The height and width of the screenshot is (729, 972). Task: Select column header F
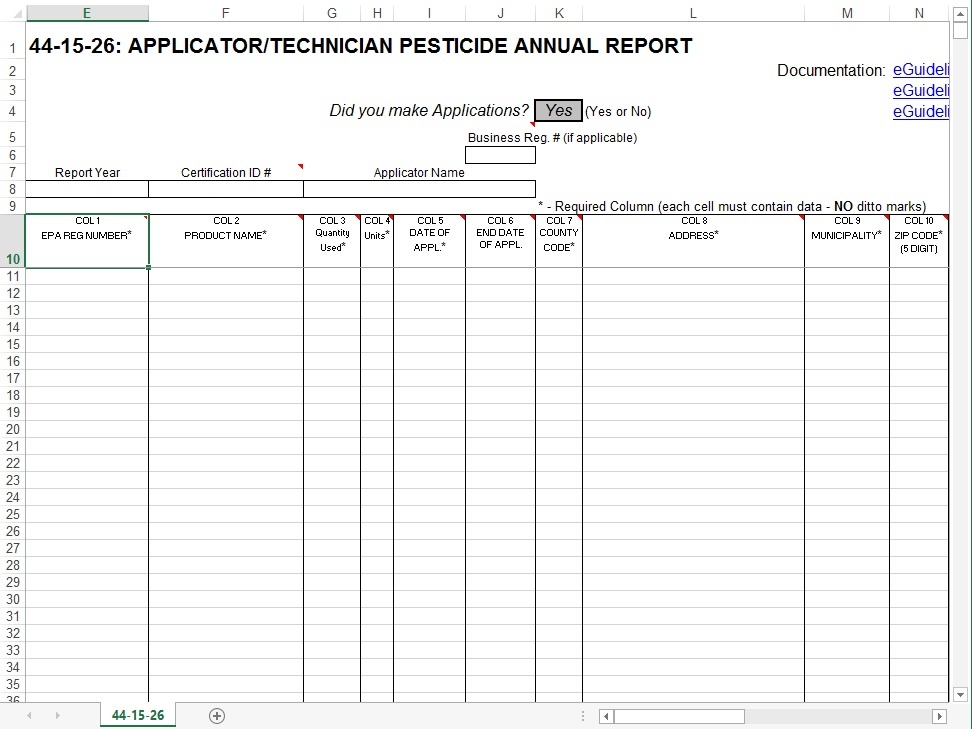point(226,13)
